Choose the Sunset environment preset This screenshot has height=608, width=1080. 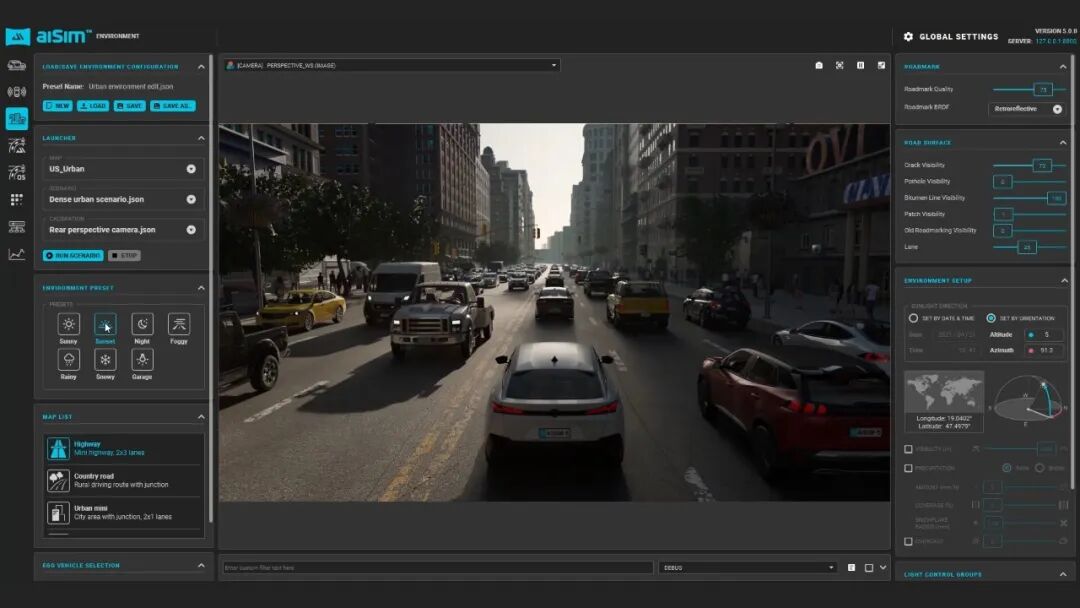coord(105,324)
